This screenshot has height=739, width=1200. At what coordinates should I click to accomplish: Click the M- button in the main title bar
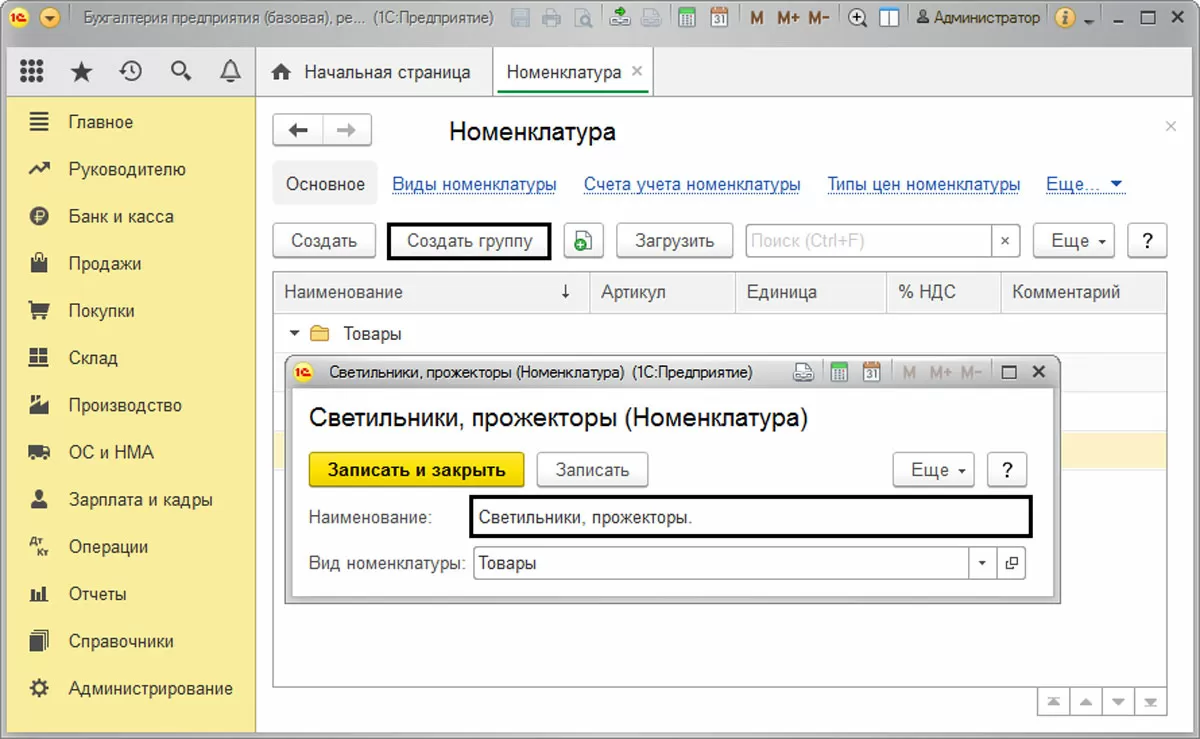[x=819, y=18]
